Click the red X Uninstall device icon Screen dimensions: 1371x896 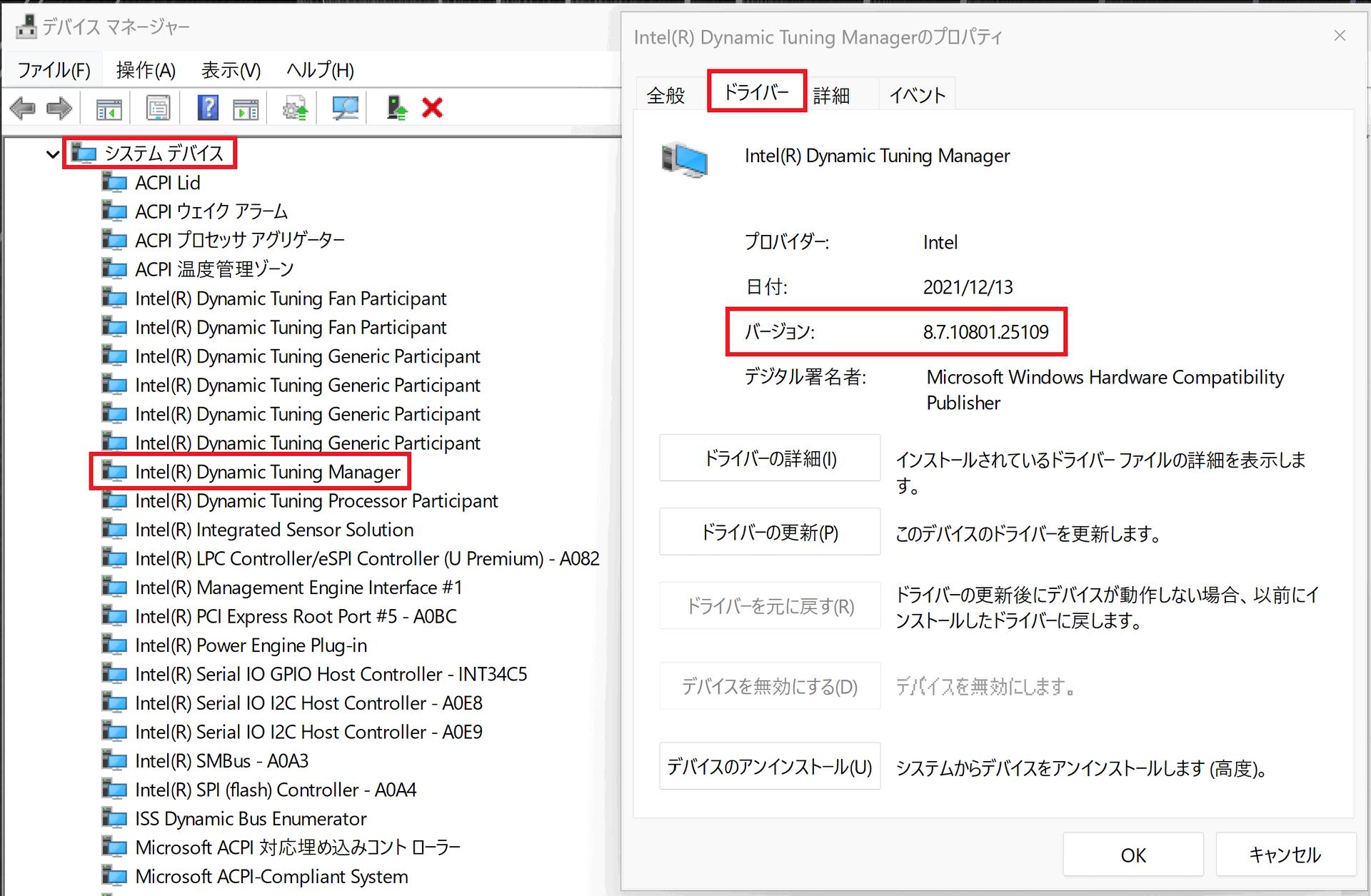click(433, 108)
